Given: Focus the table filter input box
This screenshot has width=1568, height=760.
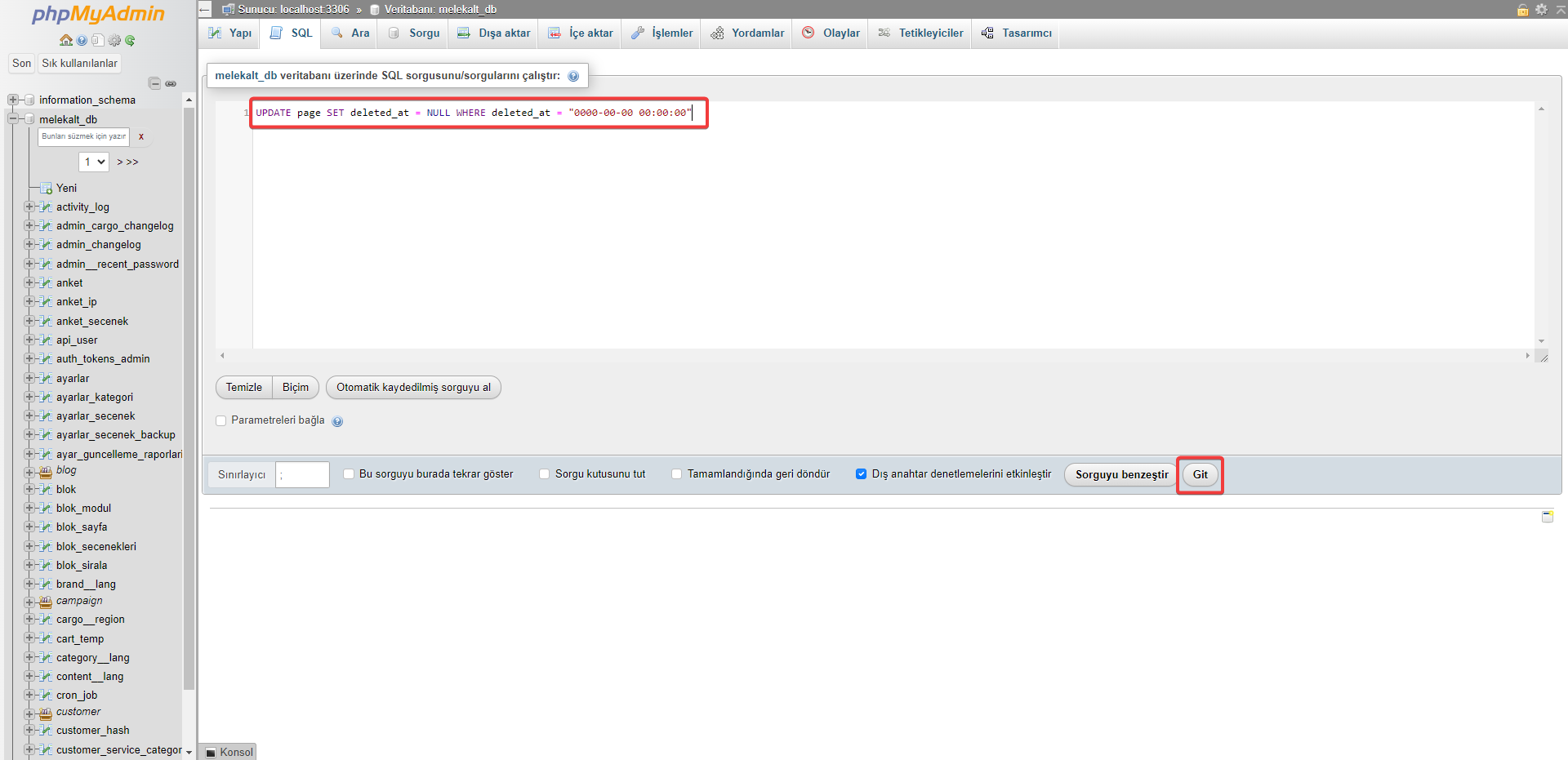Looking at the screenshot, I should (84, 137).
